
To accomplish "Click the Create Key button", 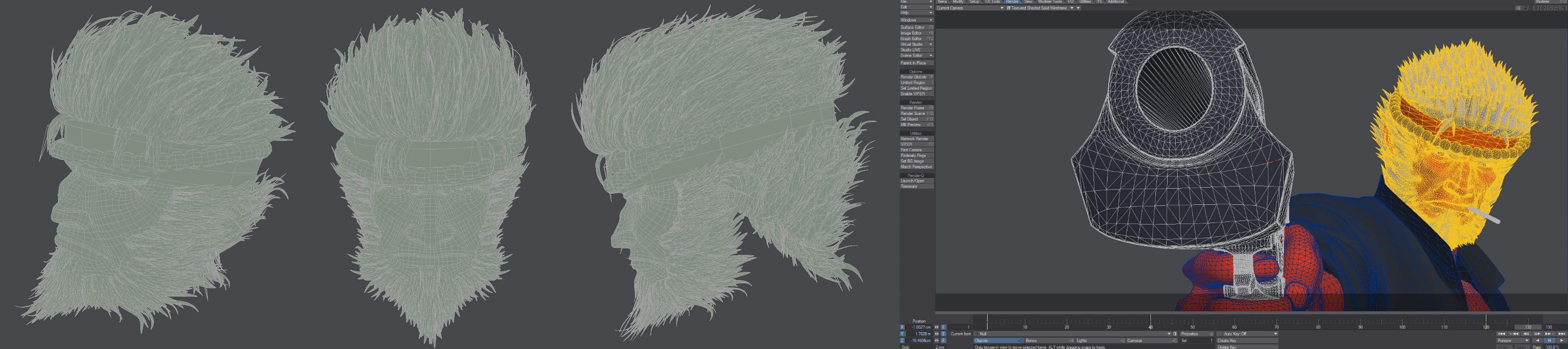I will point(1247,341).
